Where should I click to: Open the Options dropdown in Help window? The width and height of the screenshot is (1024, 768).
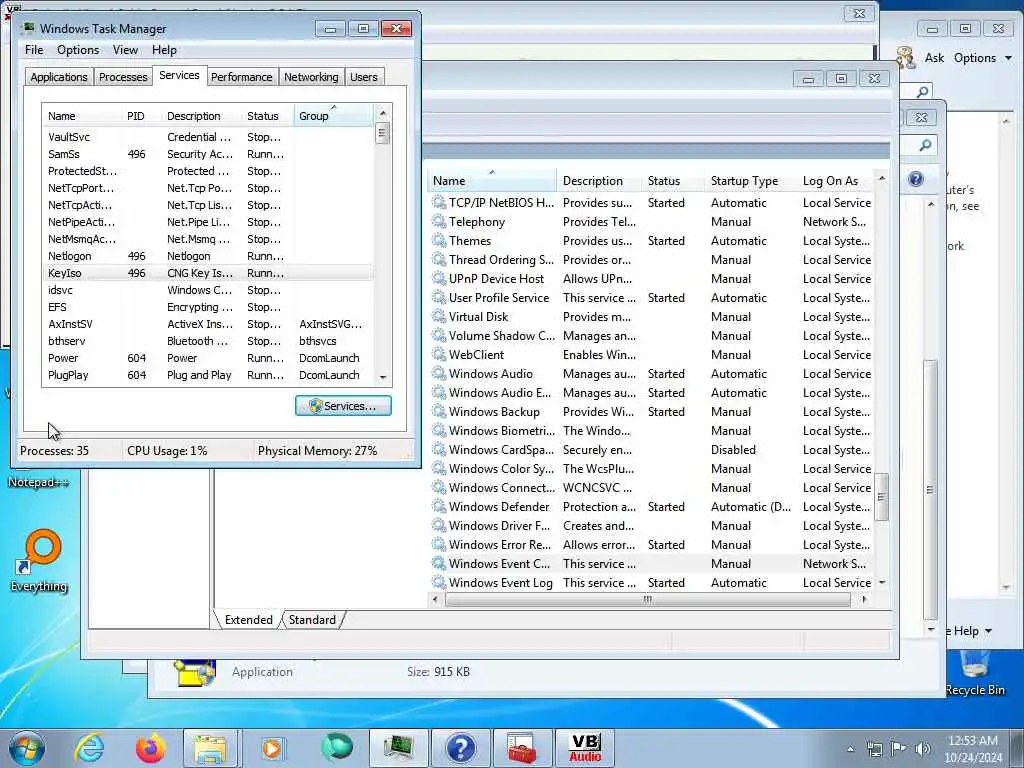coord(983,58)
